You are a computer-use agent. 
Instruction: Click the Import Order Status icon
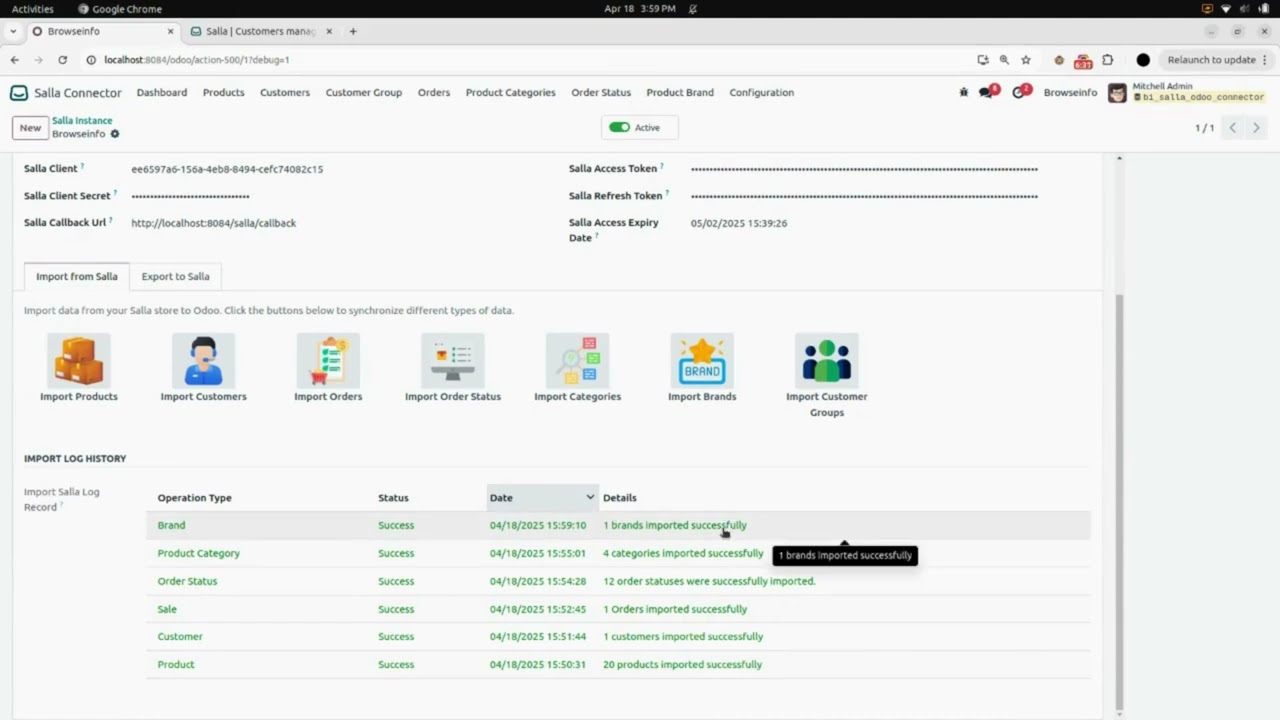(x=453, y=360)
